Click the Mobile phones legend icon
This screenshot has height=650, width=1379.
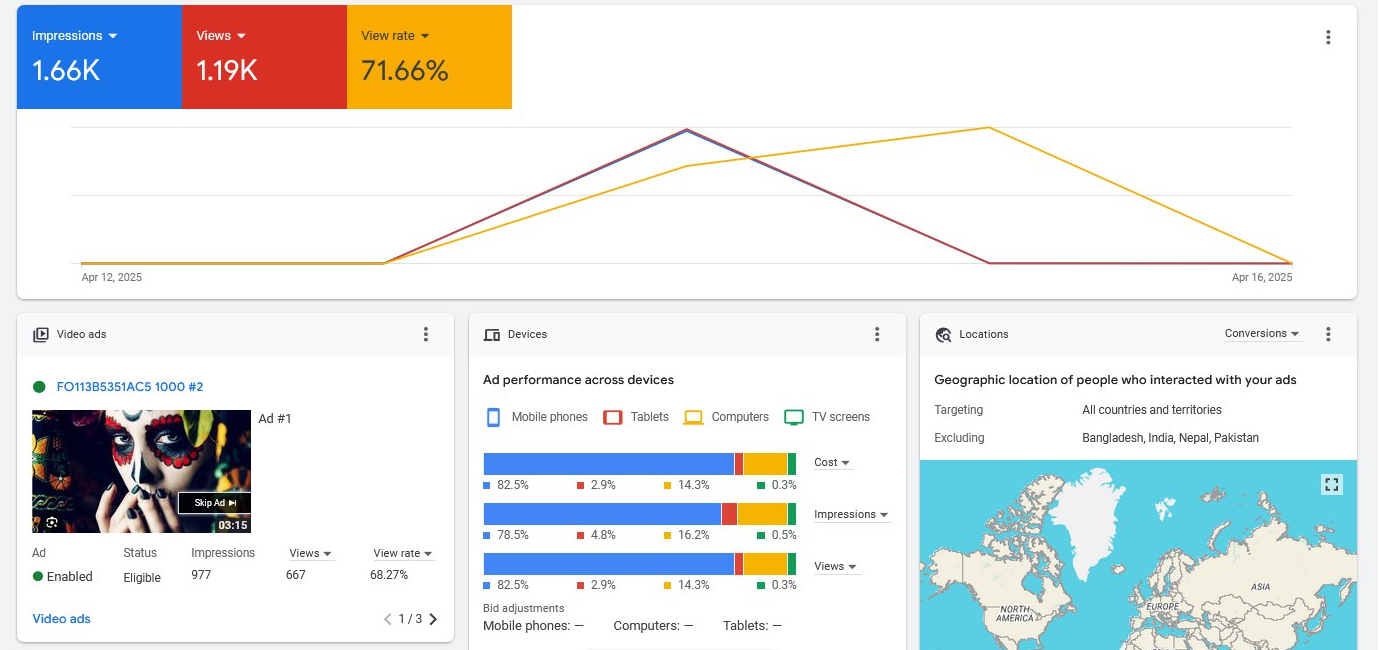point(493,417)
